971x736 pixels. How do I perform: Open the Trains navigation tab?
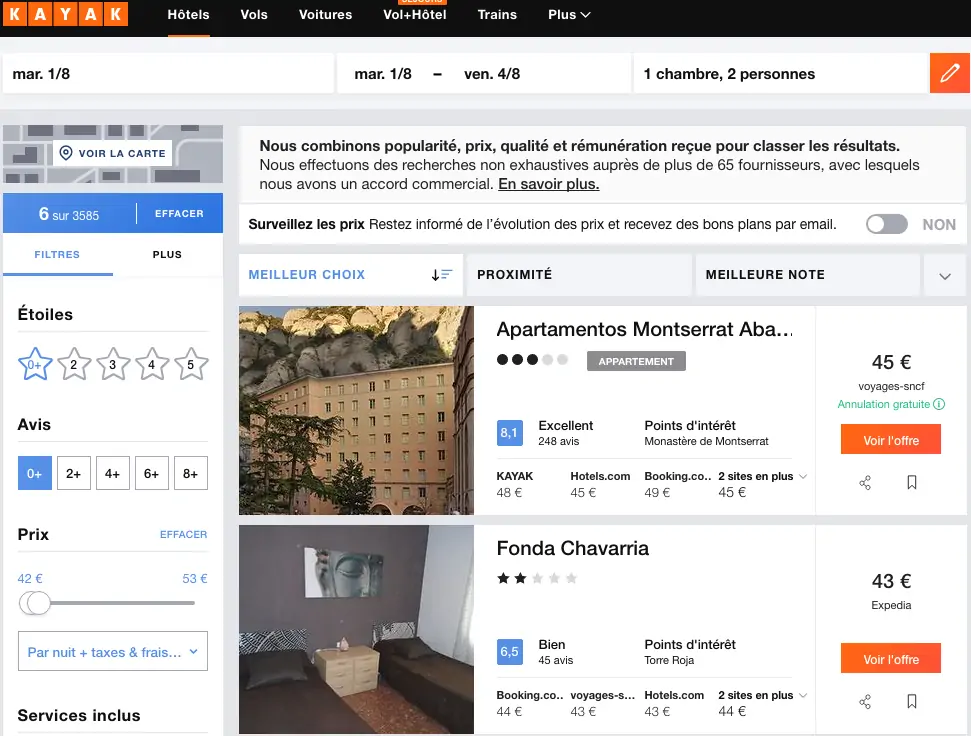[497, 14]
